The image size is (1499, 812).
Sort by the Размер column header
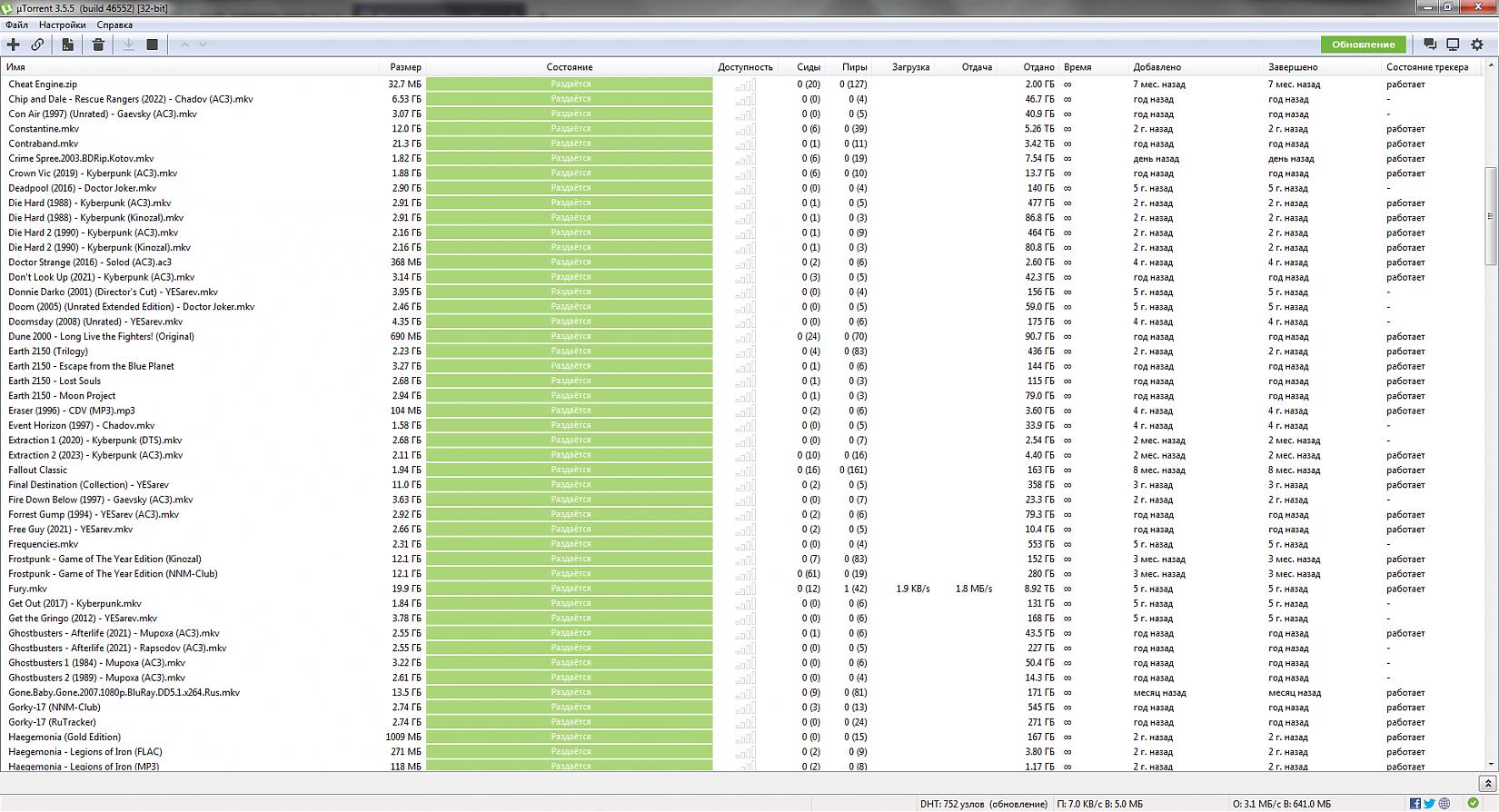pos(405,67)
